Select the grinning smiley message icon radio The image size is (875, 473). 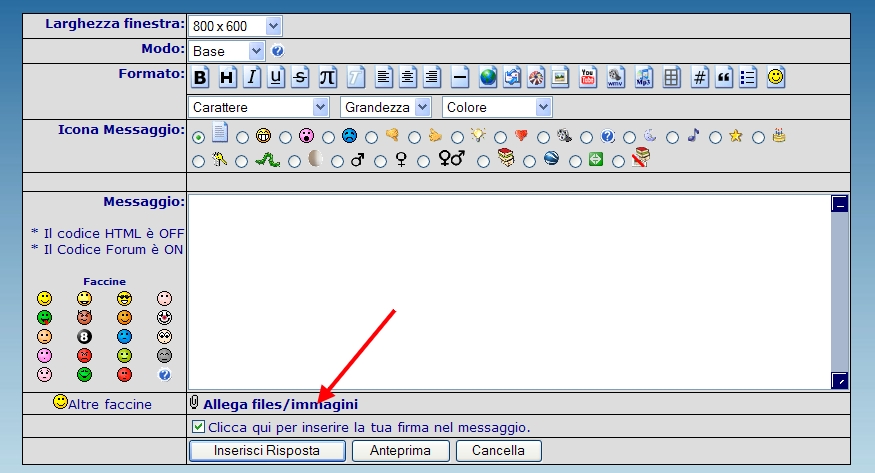pyautogui.click(x=242, y=137)
